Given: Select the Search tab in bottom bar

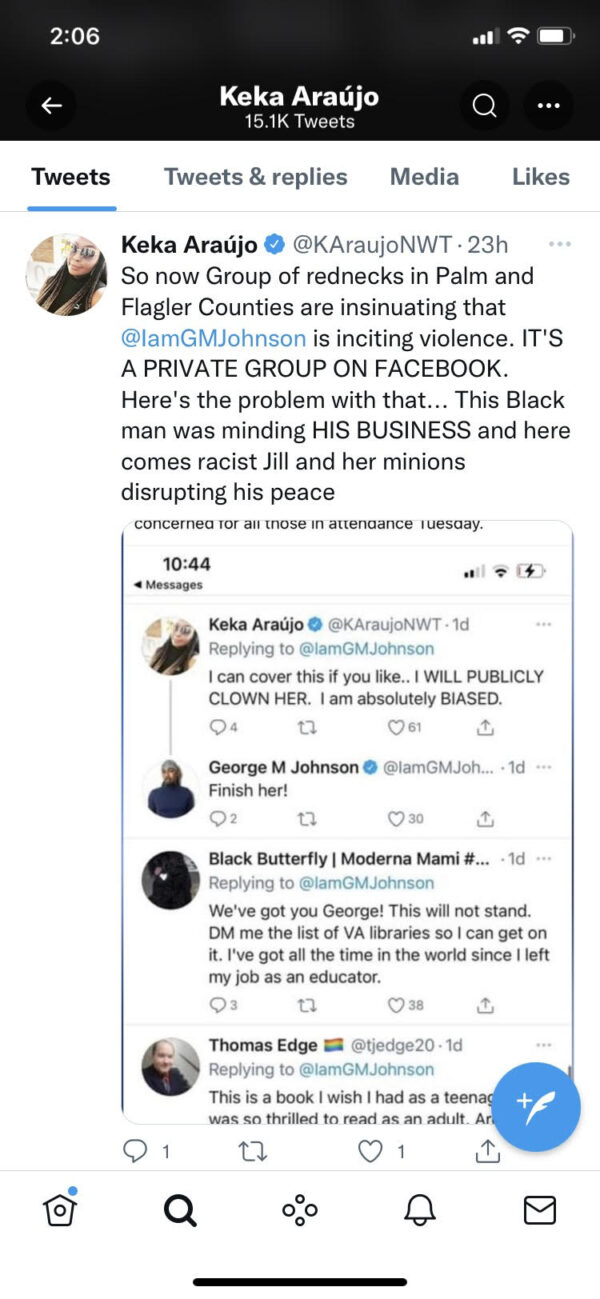Looking at the screenshot, I should 180,1210.
